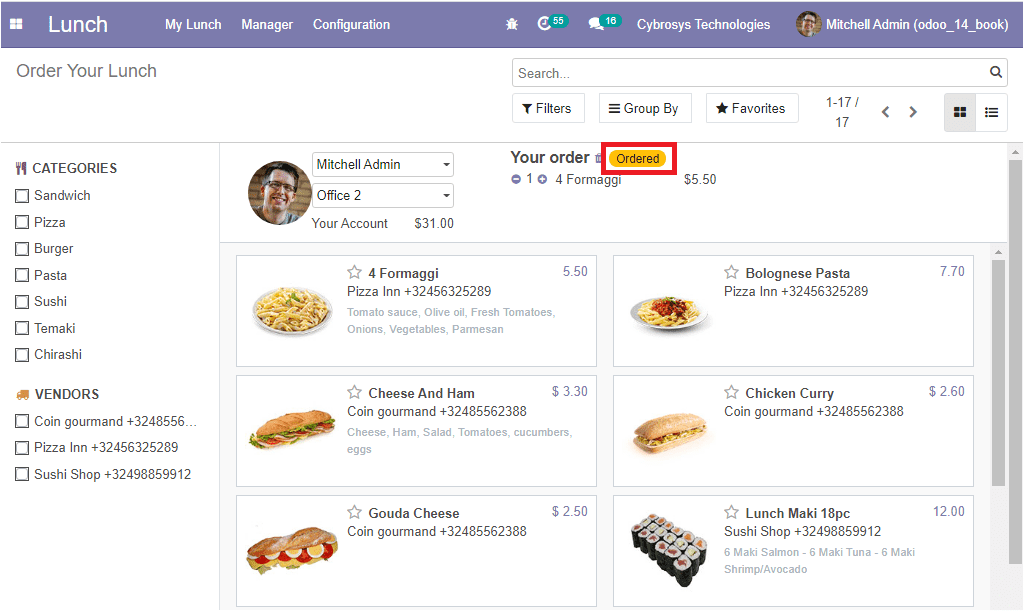Open Bolognese Pasta product card title

pos(797,274)
